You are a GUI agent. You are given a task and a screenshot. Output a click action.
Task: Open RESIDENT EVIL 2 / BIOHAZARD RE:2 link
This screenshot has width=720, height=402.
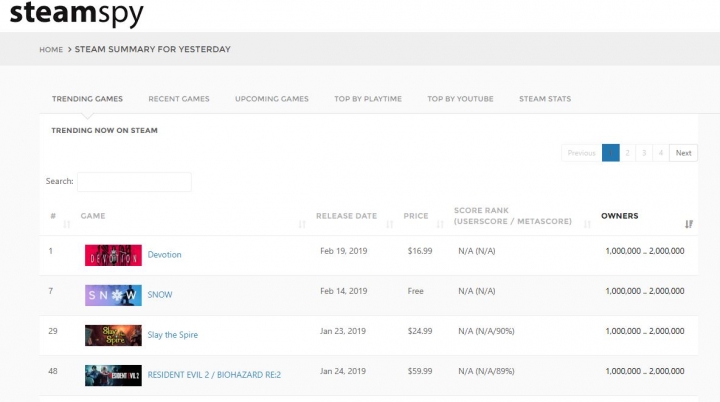(214, 375)
